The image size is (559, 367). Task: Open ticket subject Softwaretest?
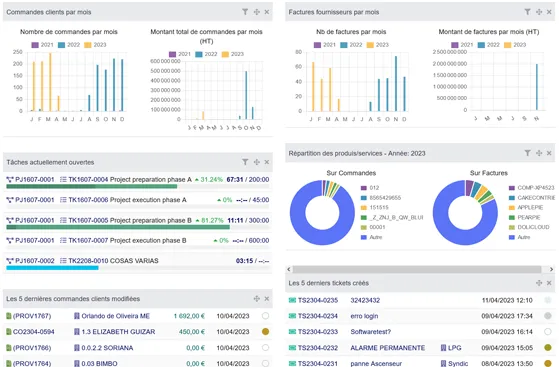(x=370, y=332)
